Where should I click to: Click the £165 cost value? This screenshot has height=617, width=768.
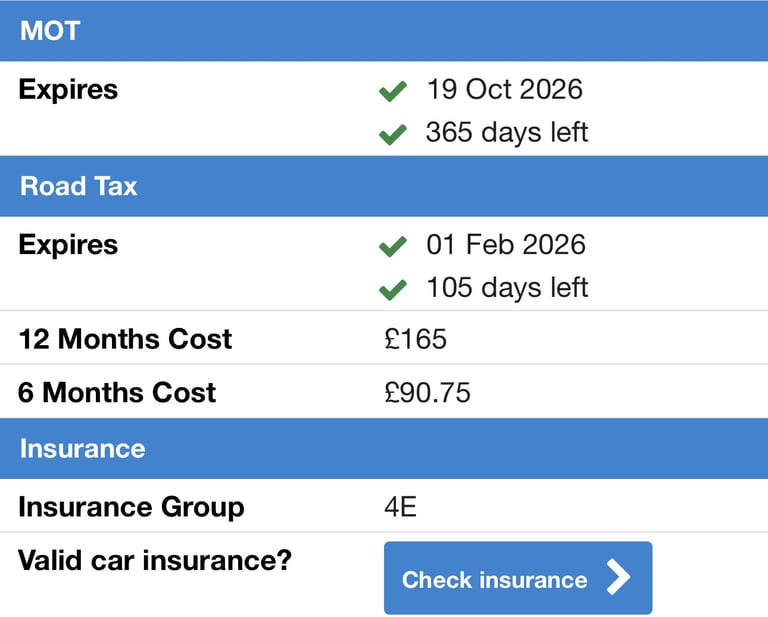[415, 339]
